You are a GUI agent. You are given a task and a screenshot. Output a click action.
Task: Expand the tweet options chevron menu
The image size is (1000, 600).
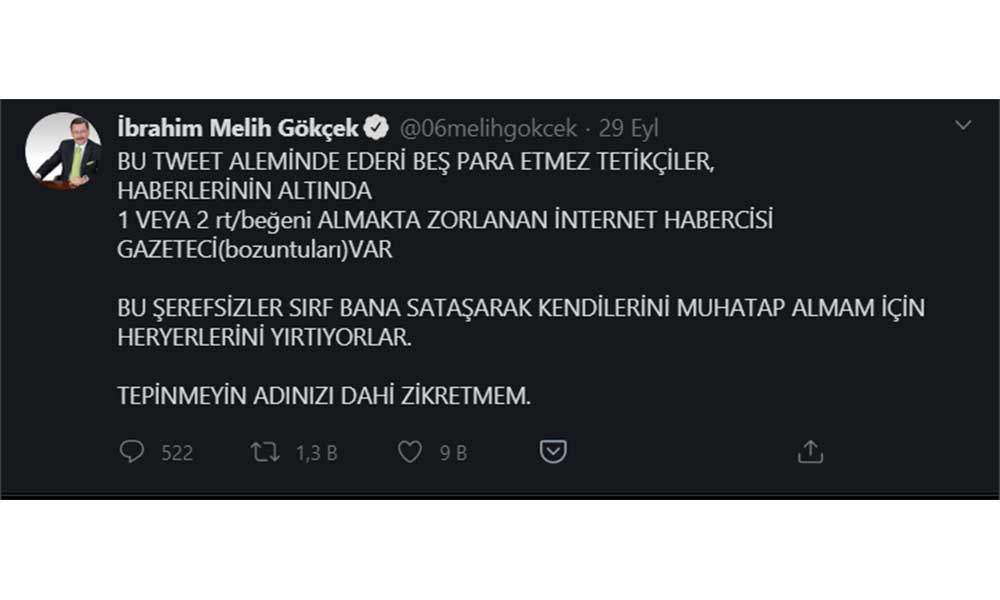pyautogui.click(x=963, y=125)
